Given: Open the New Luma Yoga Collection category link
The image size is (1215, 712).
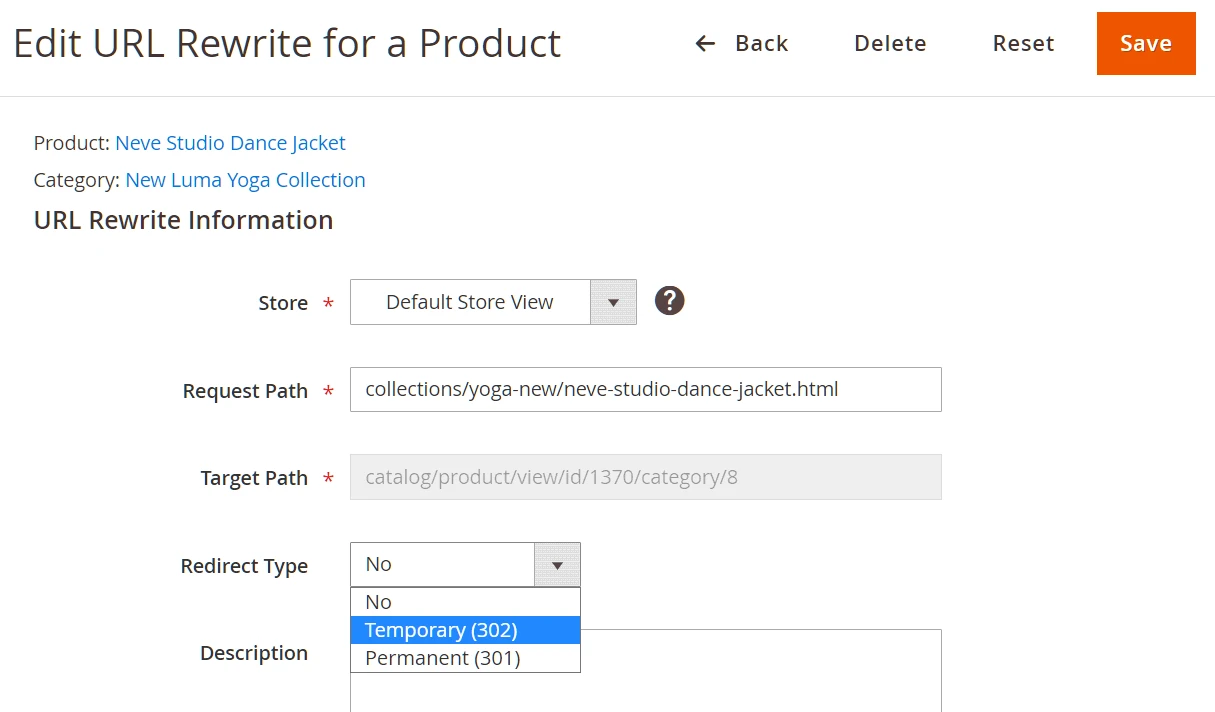Looking at the screenshot, I should pos(245,180).
